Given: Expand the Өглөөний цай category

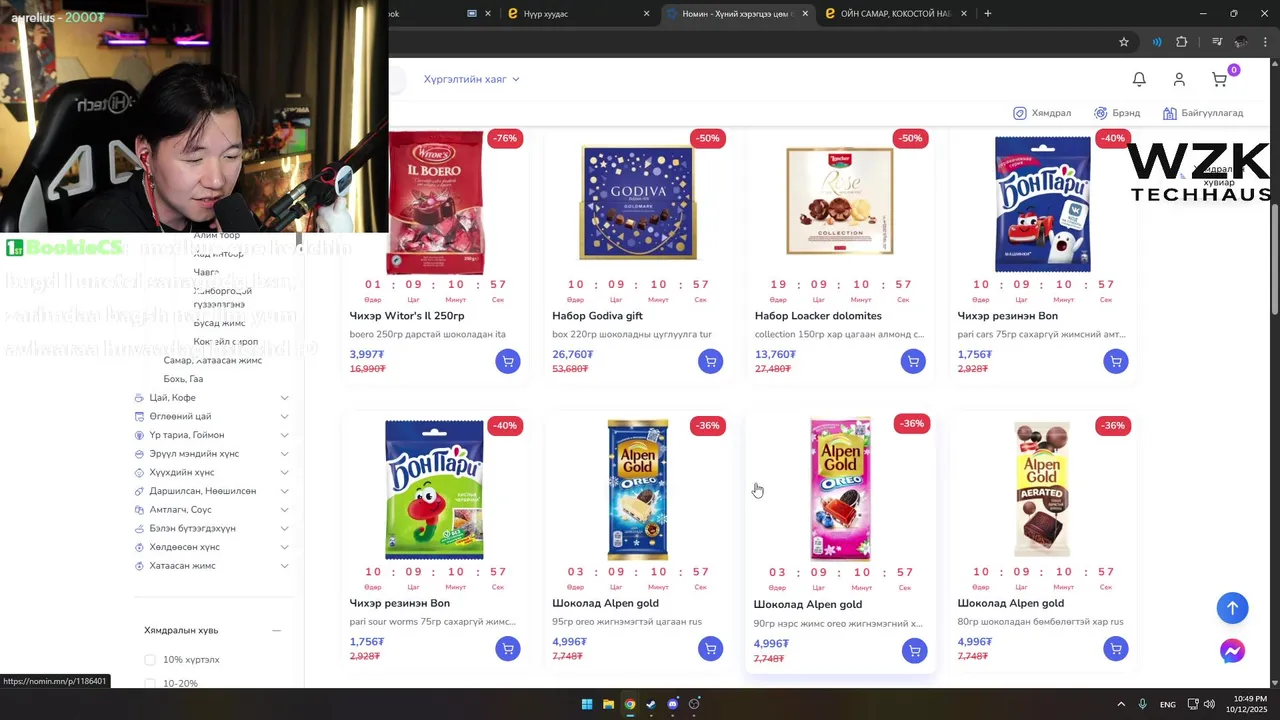Looking at the screenshot, I should 285,416.
